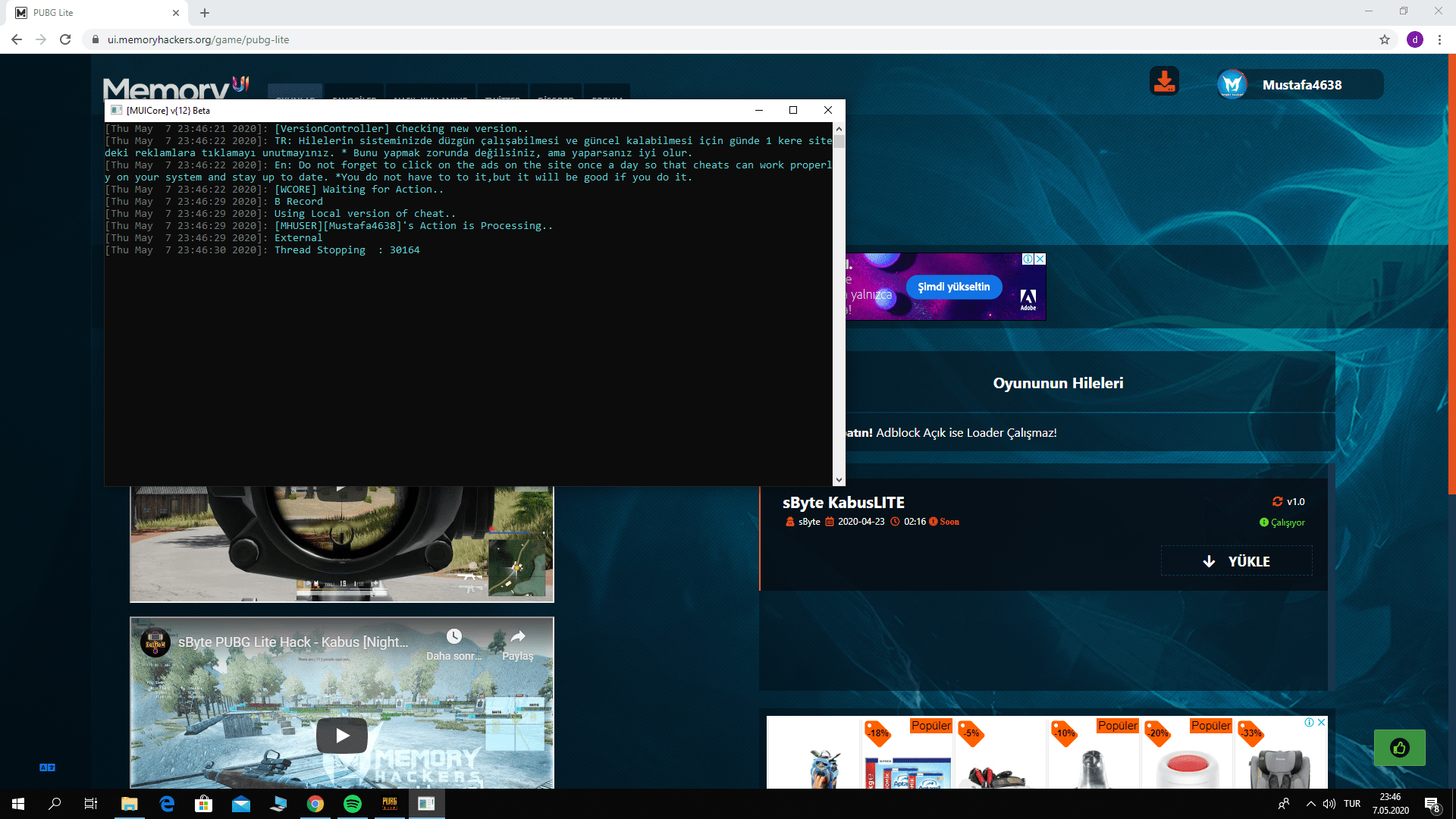Bookmark this page with the star icon

pos(1385,39)
